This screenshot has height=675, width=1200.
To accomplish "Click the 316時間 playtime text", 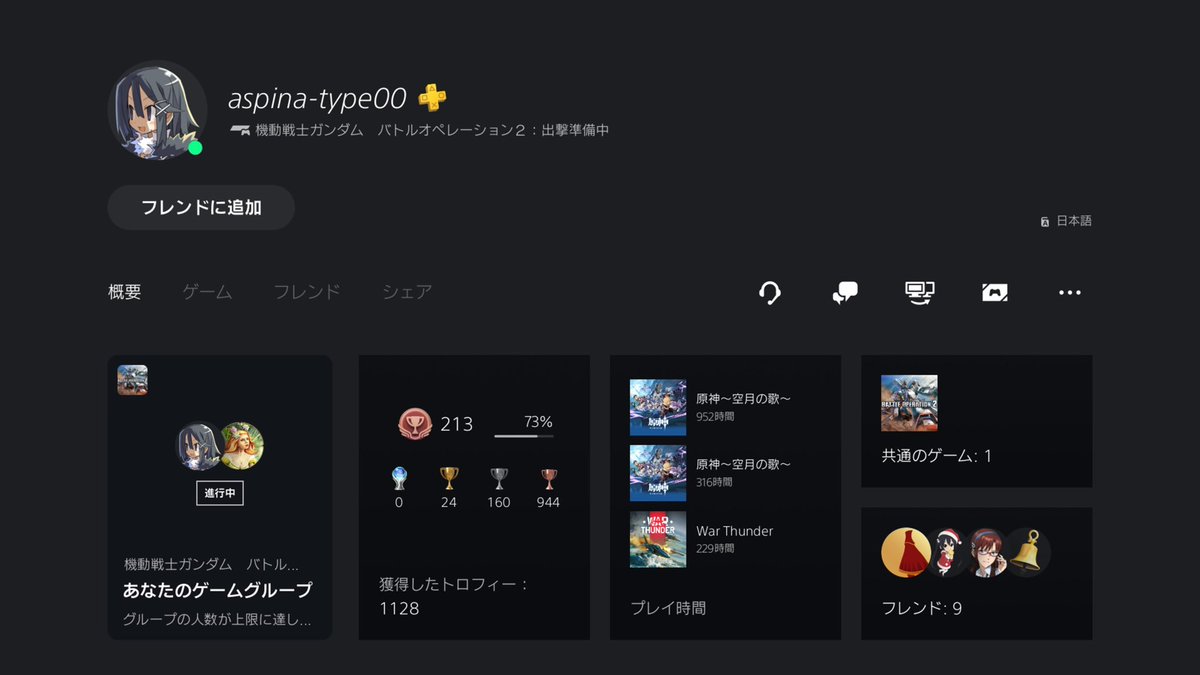I will coord(715,482).
